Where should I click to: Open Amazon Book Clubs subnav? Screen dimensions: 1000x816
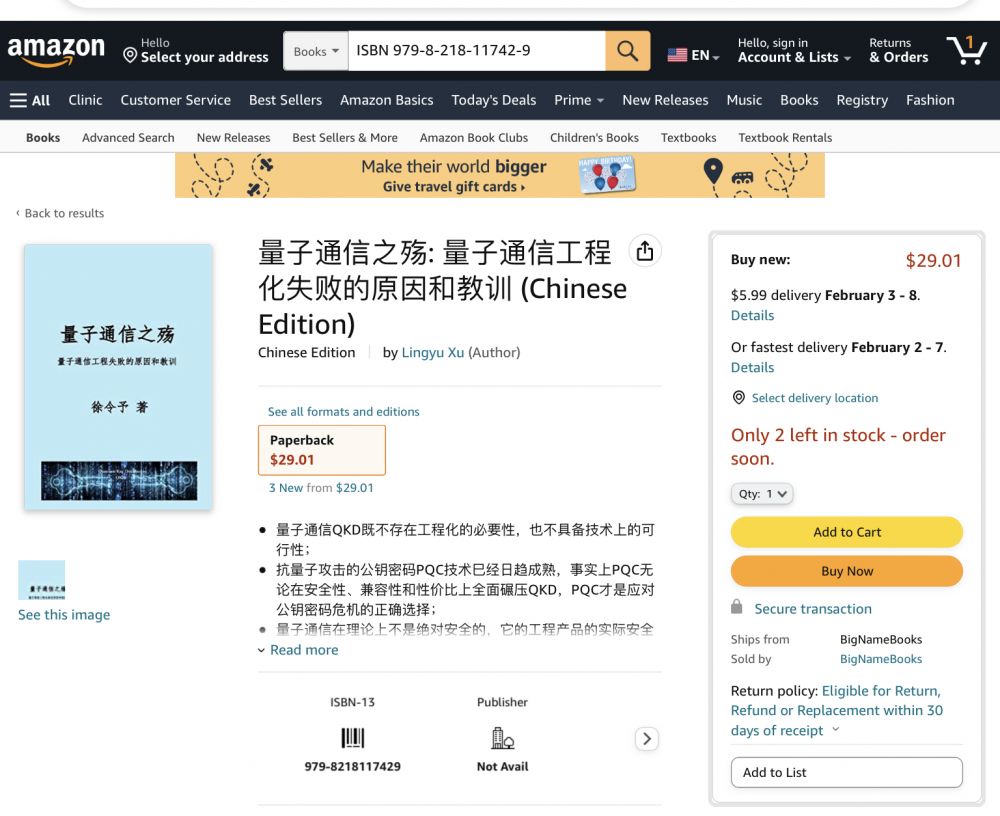click(474, 138)
